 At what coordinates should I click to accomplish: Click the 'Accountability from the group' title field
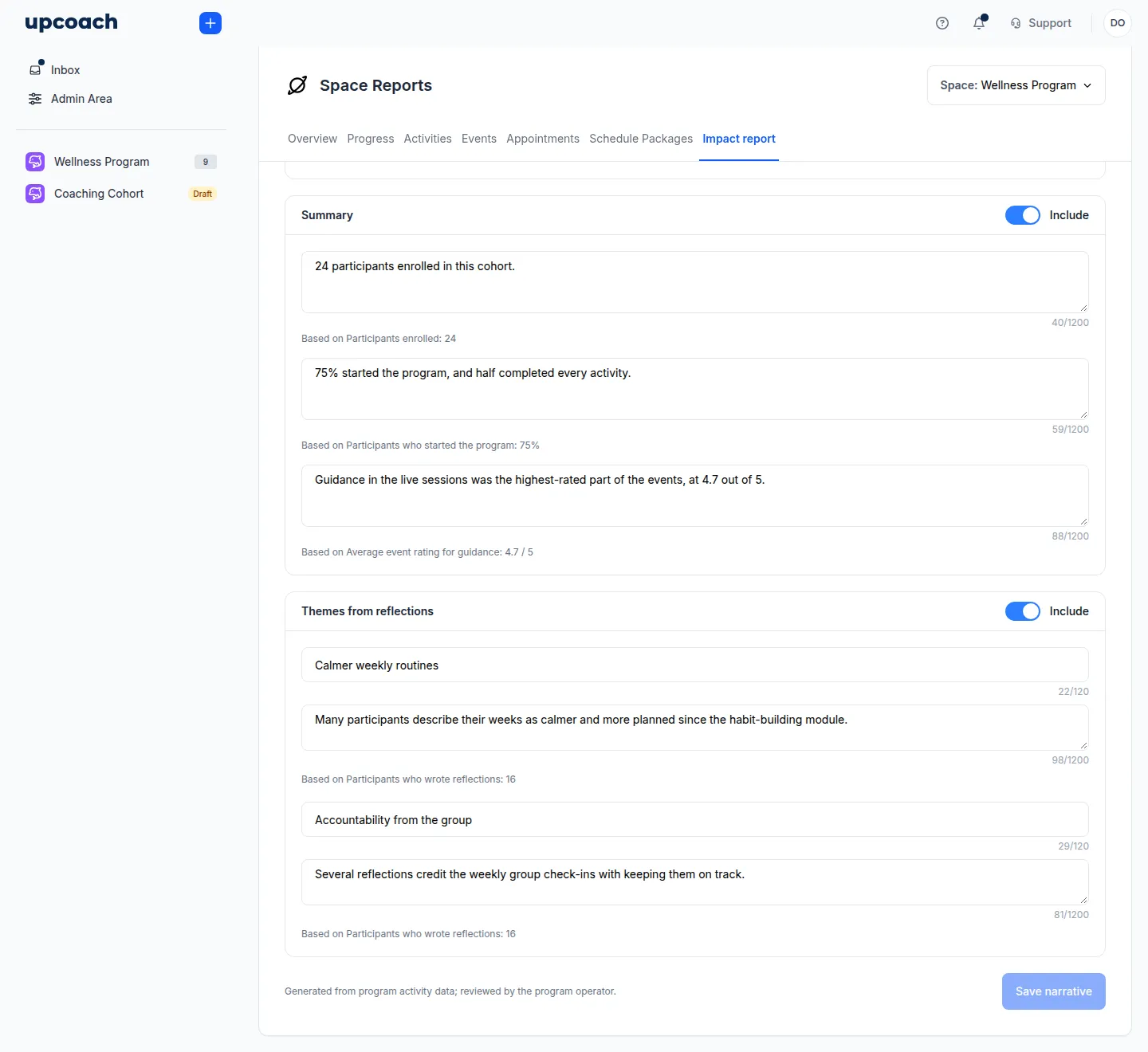click(x=695, y=819)
